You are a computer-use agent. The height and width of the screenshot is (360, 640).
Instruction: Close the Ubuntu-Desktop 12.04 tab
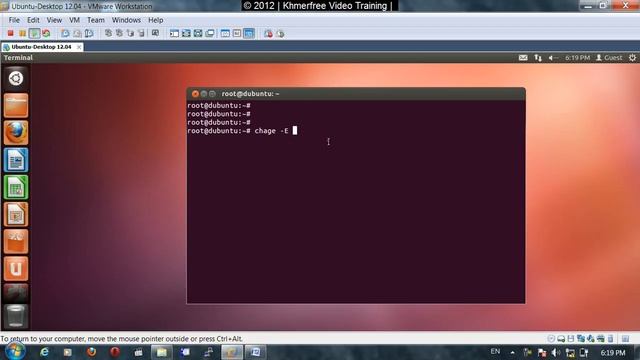(x=79, y=47)
